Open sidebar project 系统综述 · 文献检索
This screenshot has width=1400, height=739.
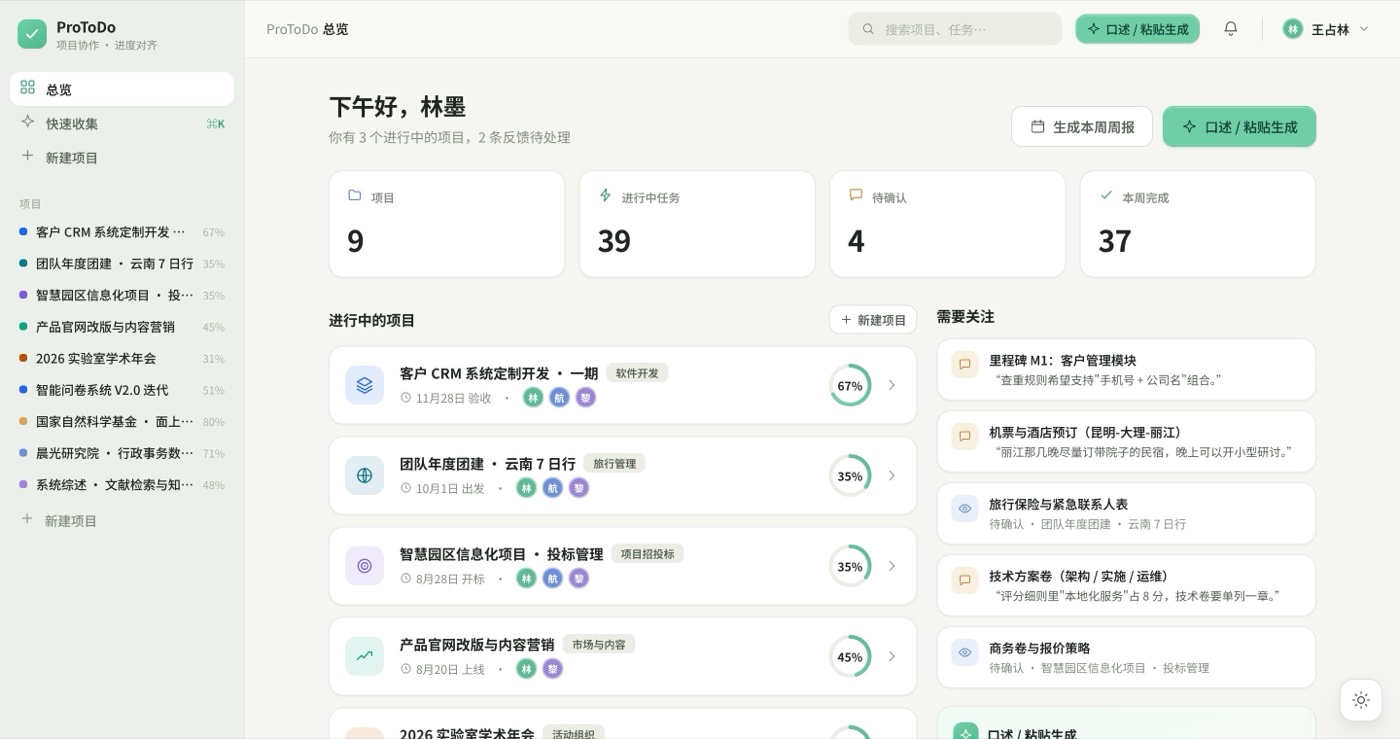pos(122,485)
